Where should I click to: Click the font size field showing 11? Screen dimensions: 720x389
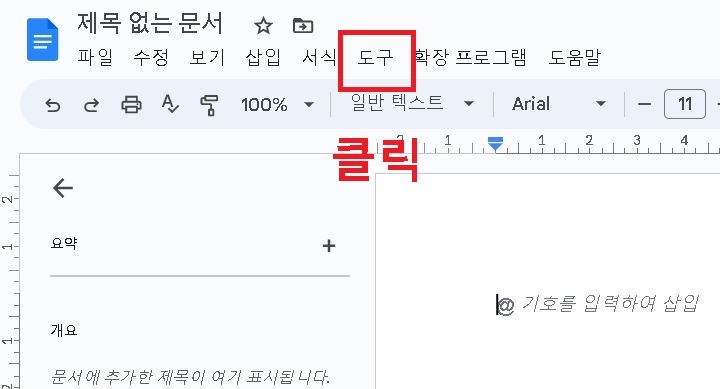click(685, 104)
